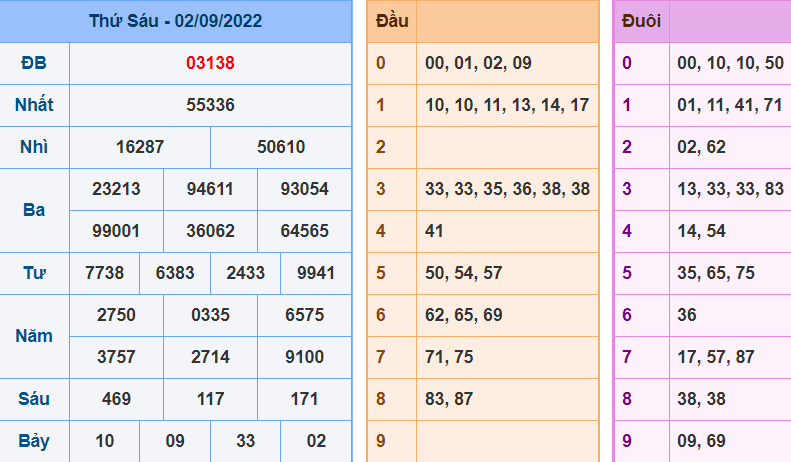Screen dimensions: 791x462
Task: Click Bảy prize number 10
Action: 104,441
